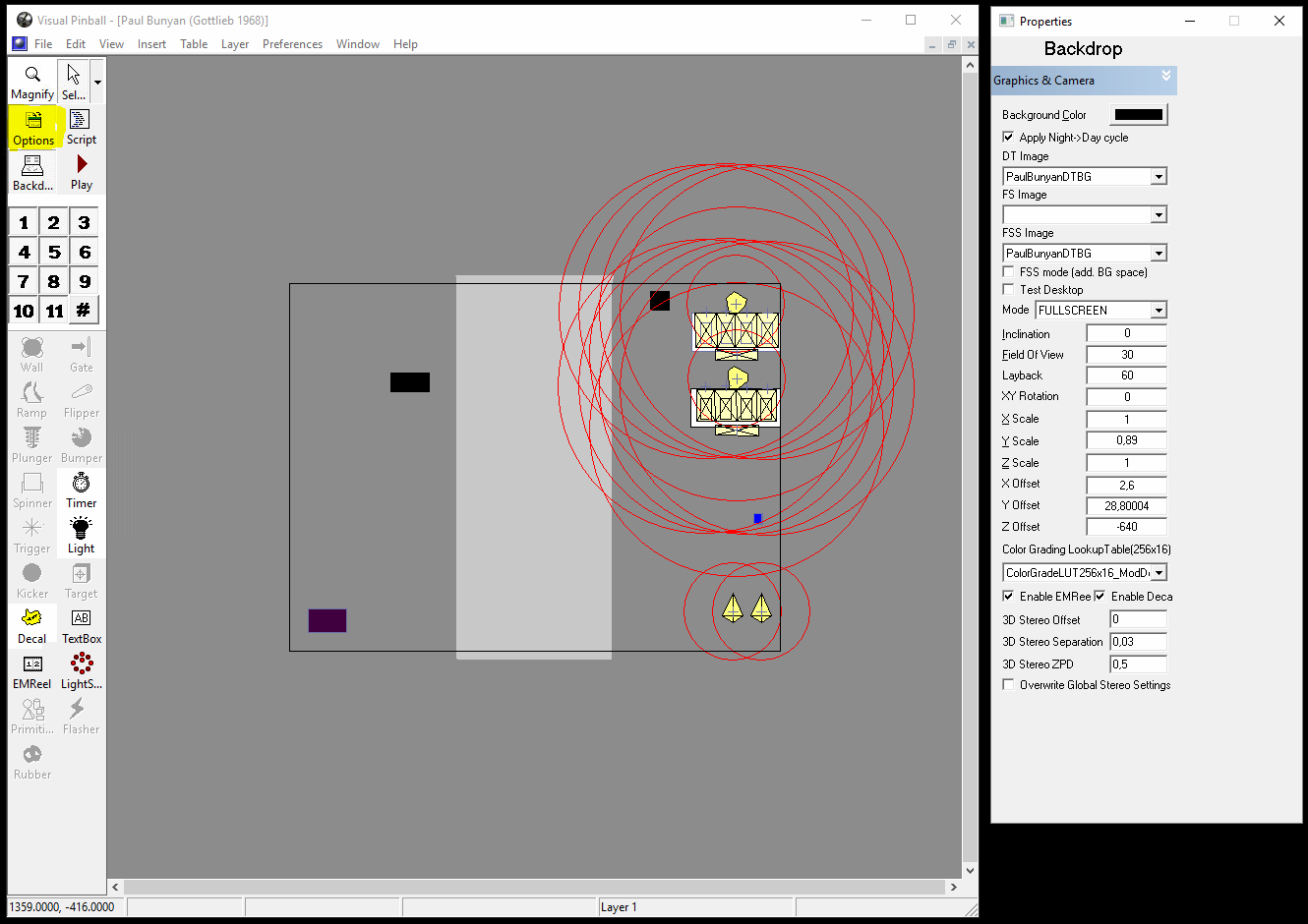Insert a Gate element
Viewport: 1308px width, 924px height.
click(x=82, y=354)
